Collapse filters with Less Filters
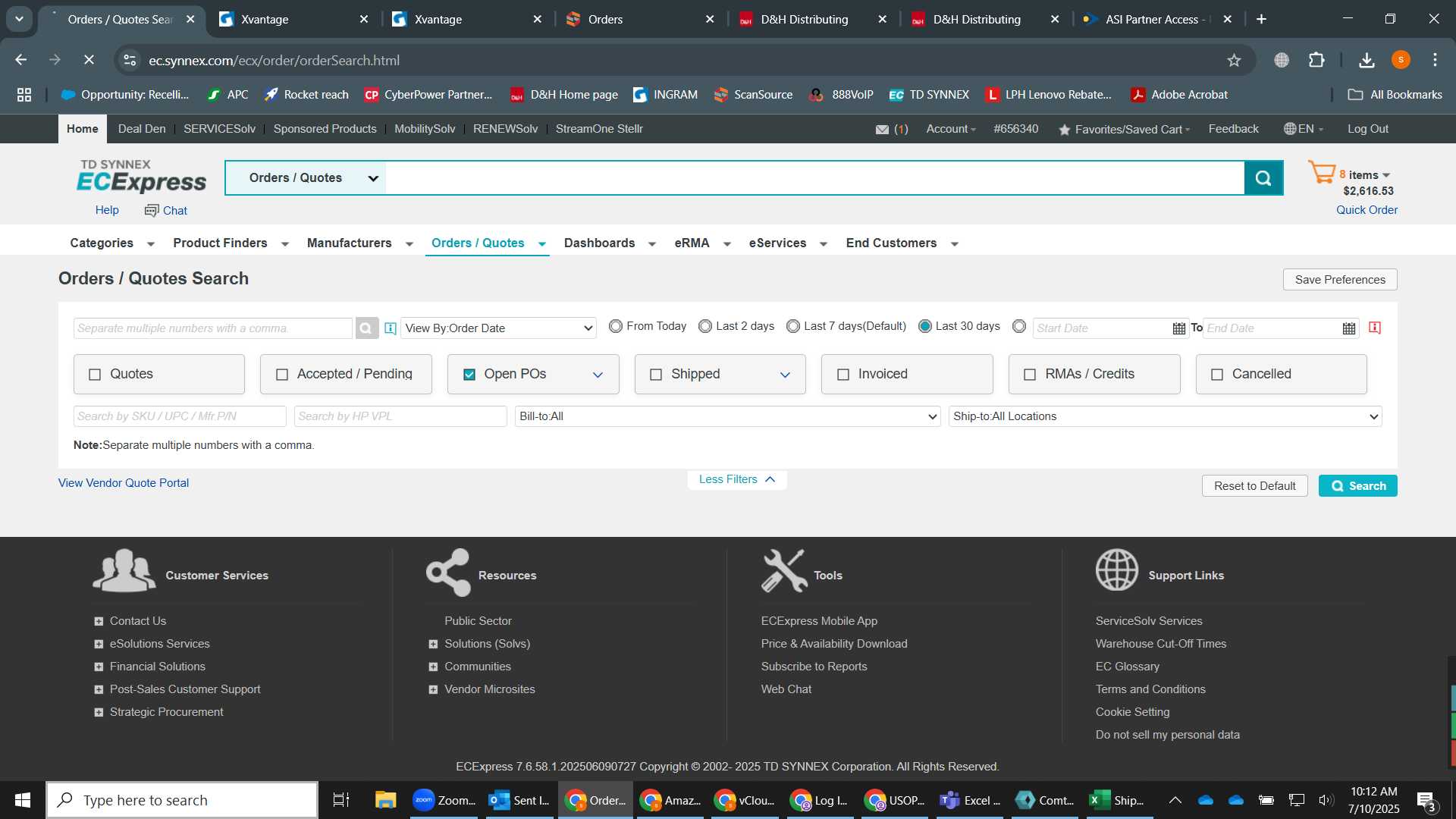Viewport: 1456px width, 819px height. tap(736, 479)
